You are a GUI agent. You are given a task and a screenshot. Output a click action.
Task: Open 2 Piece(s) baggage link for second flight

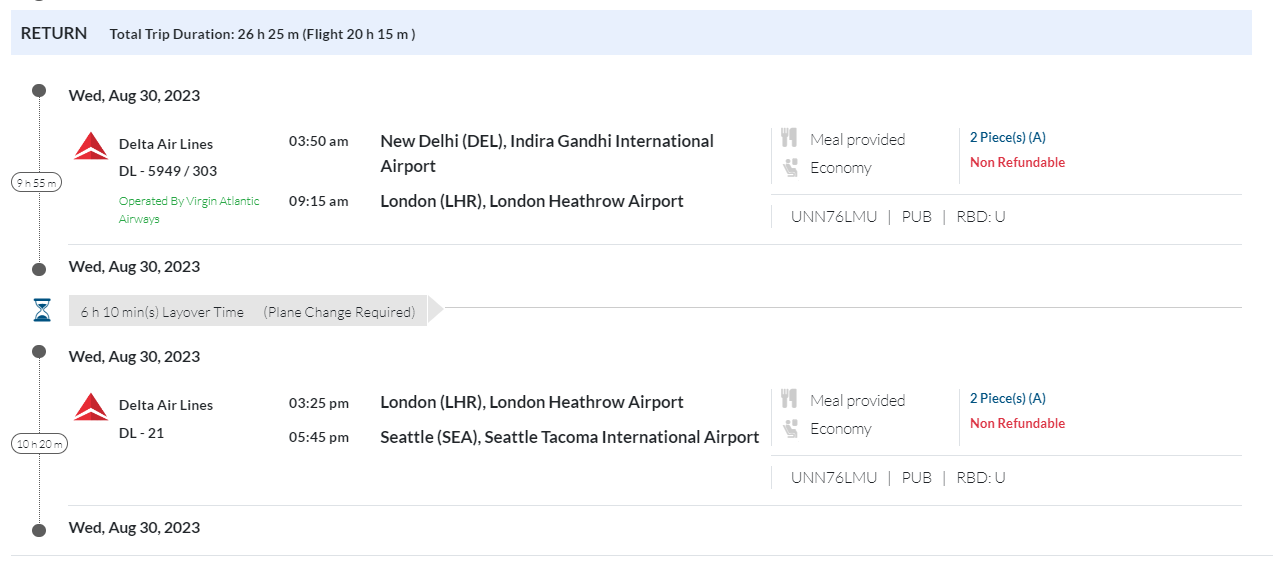(x=1007, y=398)
